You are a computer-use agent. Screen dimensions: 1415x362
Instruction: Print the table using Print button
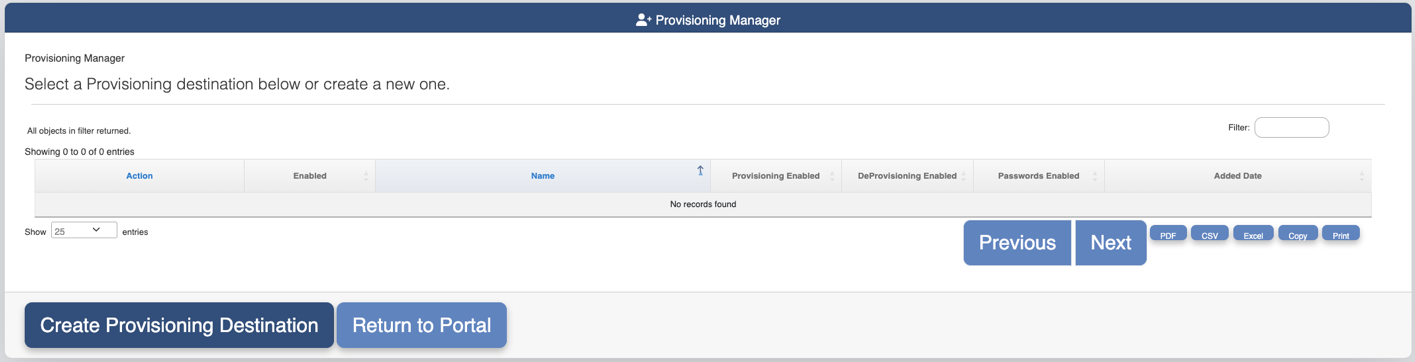tap(1341, 234)
